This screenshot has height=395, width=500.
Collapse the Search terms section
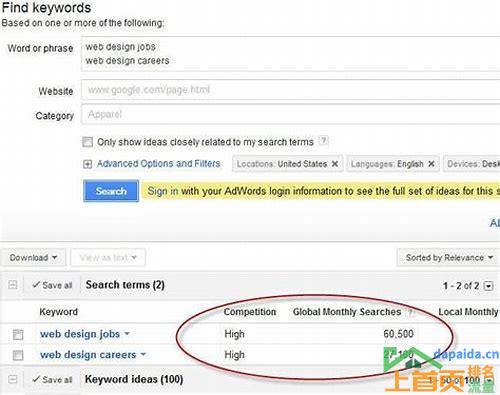12,285
